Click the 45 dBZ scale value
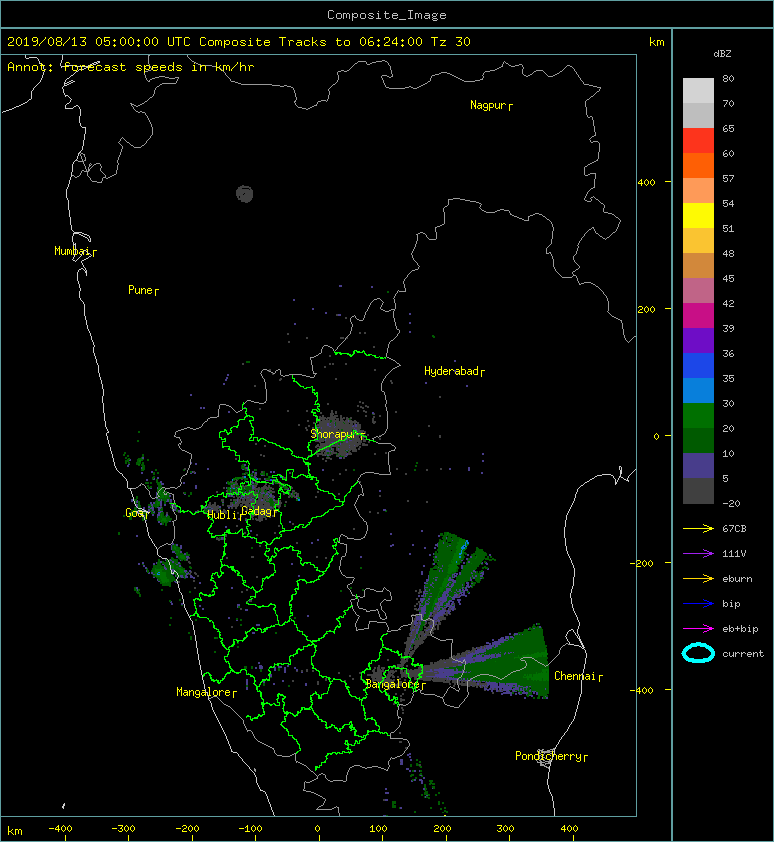Image resolution: width=774 pixels, height=842 pixels. 728,278
